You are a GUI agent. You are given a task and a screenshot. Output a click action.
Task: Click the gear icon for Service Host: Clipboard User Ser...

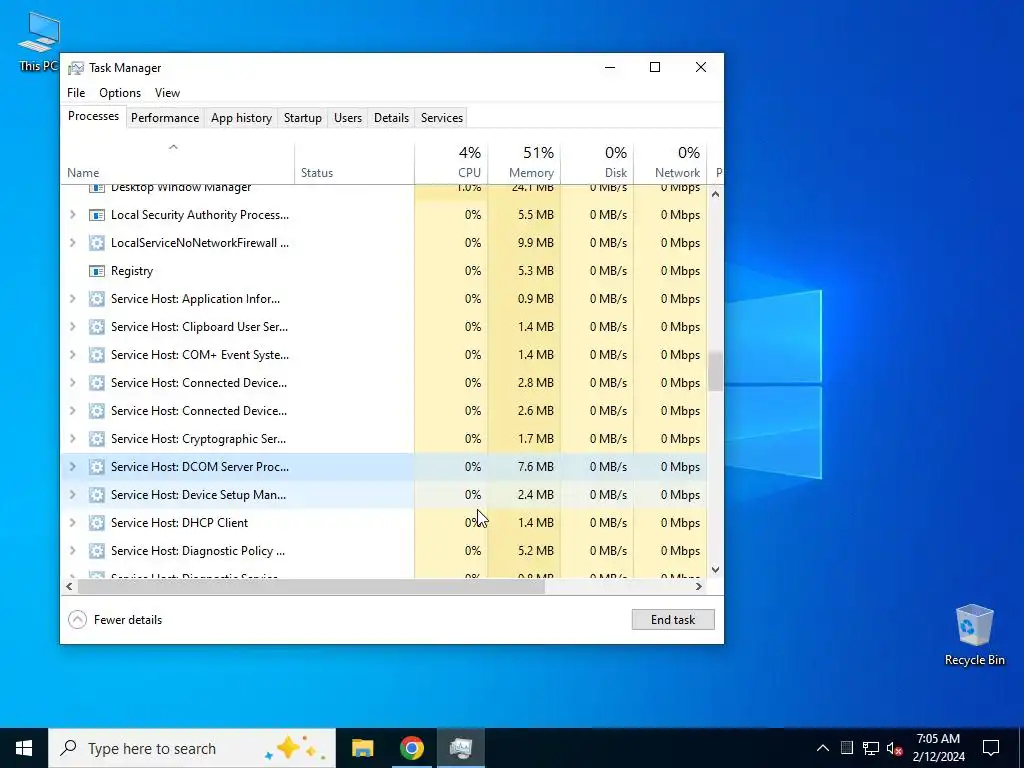coord(97,327)
